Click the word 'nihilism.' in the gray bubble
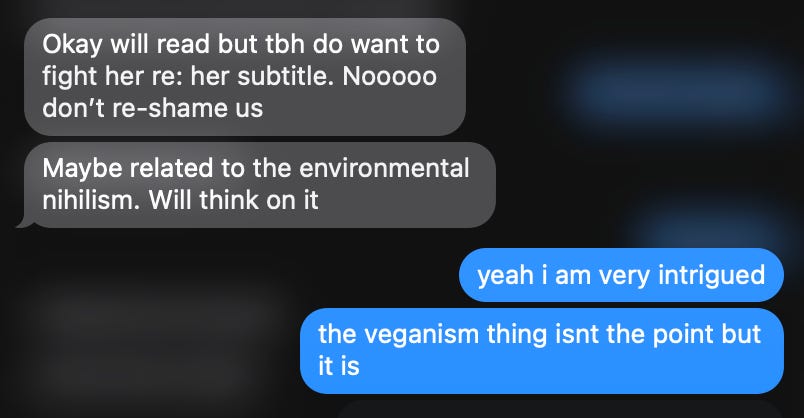 click(x=91, y=200)
